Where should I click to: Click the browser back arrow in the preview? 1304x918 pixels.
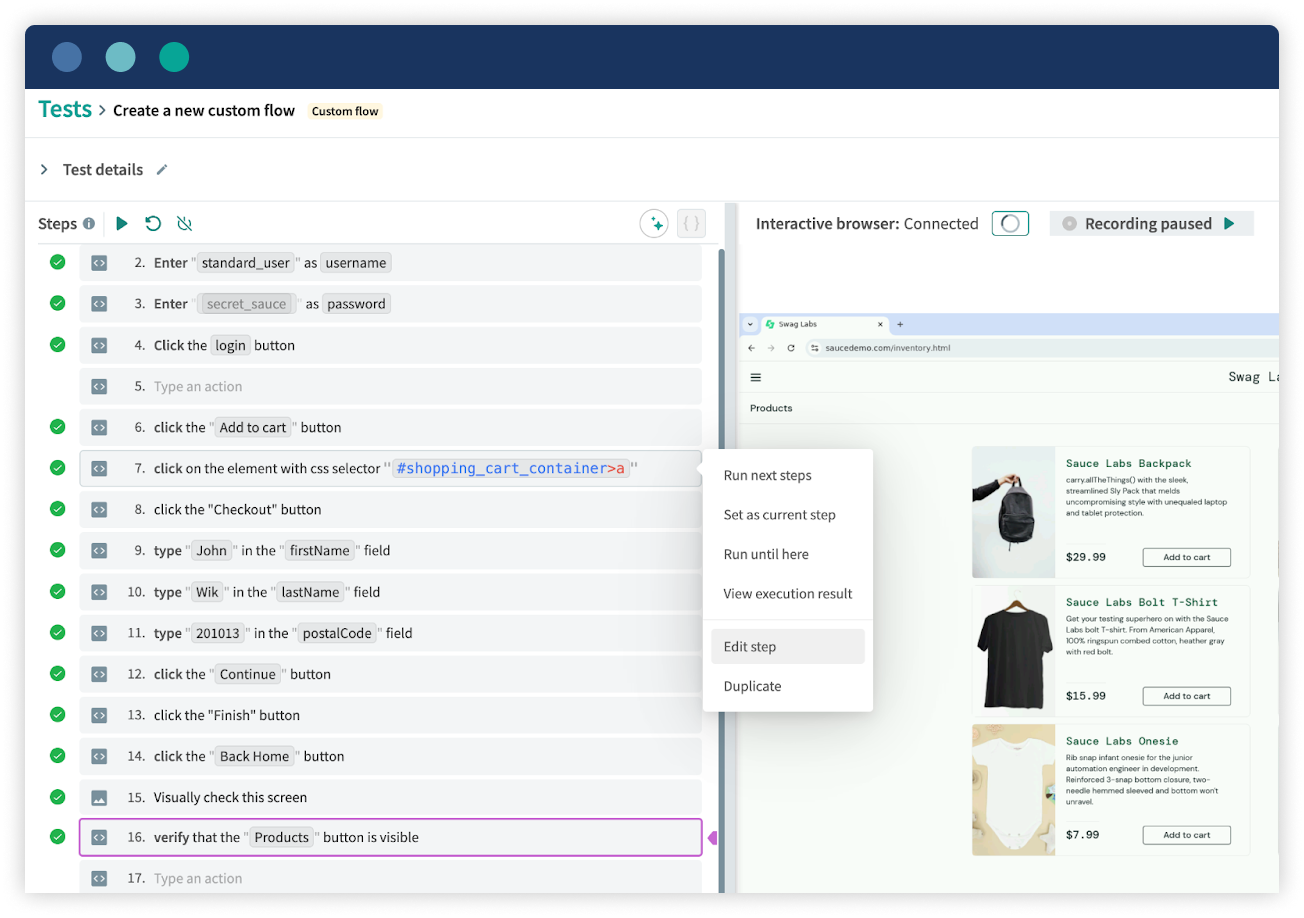point(750,347)
